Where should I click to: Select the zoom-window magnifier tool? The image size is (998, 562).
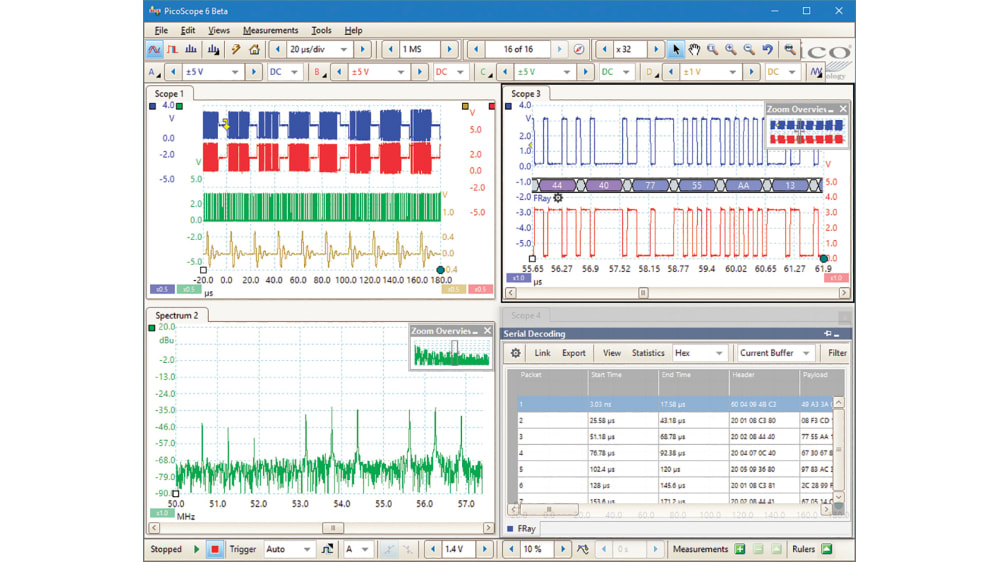pos(713,49)
